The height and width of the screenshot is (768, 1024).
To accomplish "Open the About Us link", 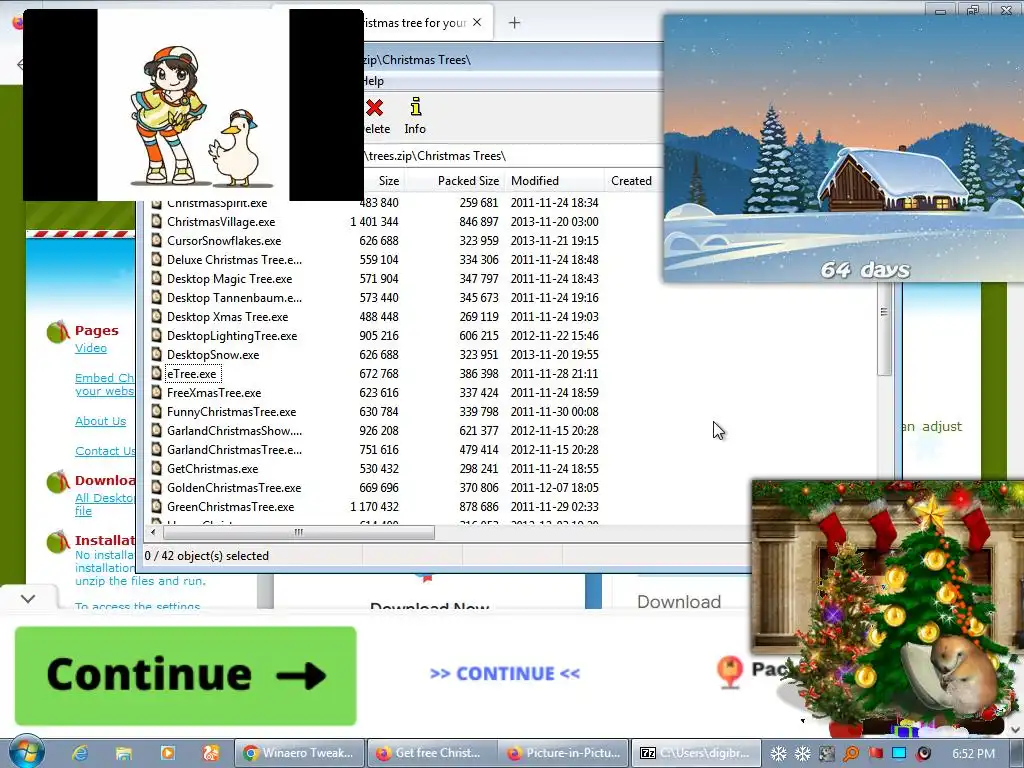I will coord(101,421).
